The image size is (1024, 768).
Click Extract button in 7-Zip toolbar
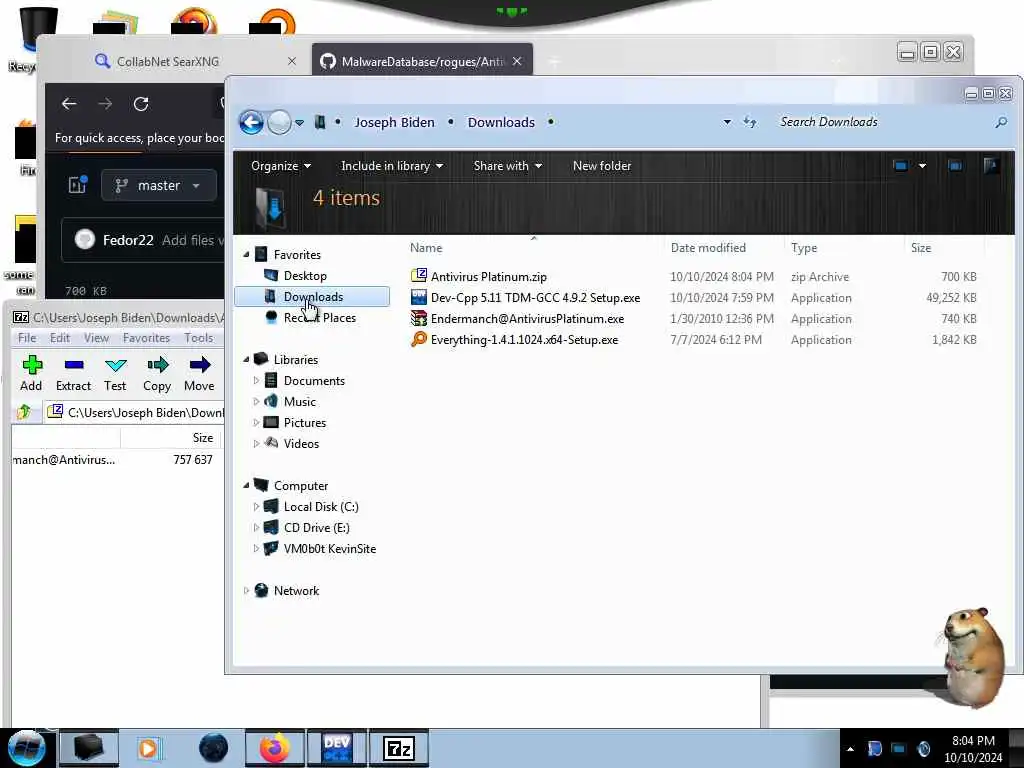pos(73,374)
